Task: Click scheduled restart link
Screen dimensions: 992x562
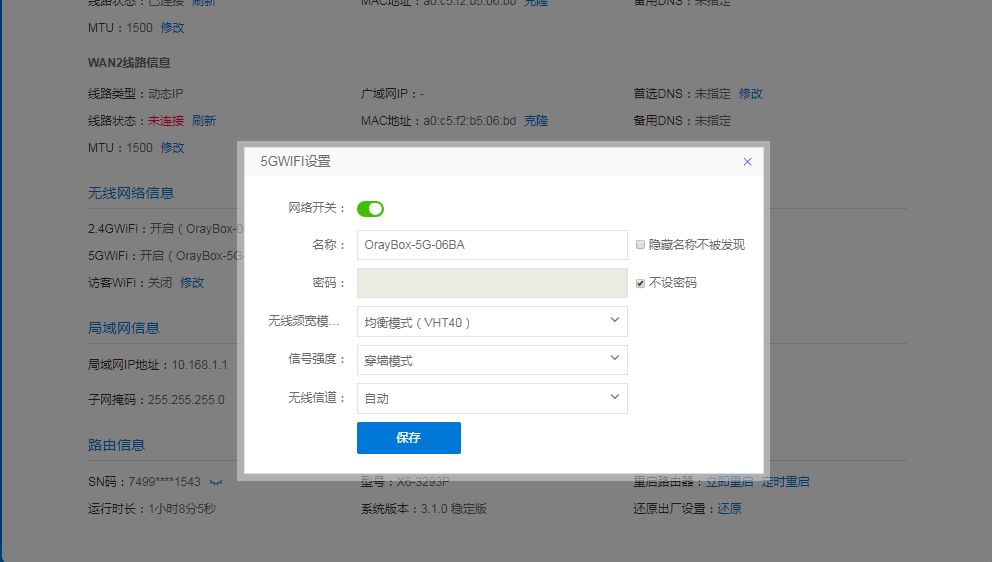Action: 785,482
